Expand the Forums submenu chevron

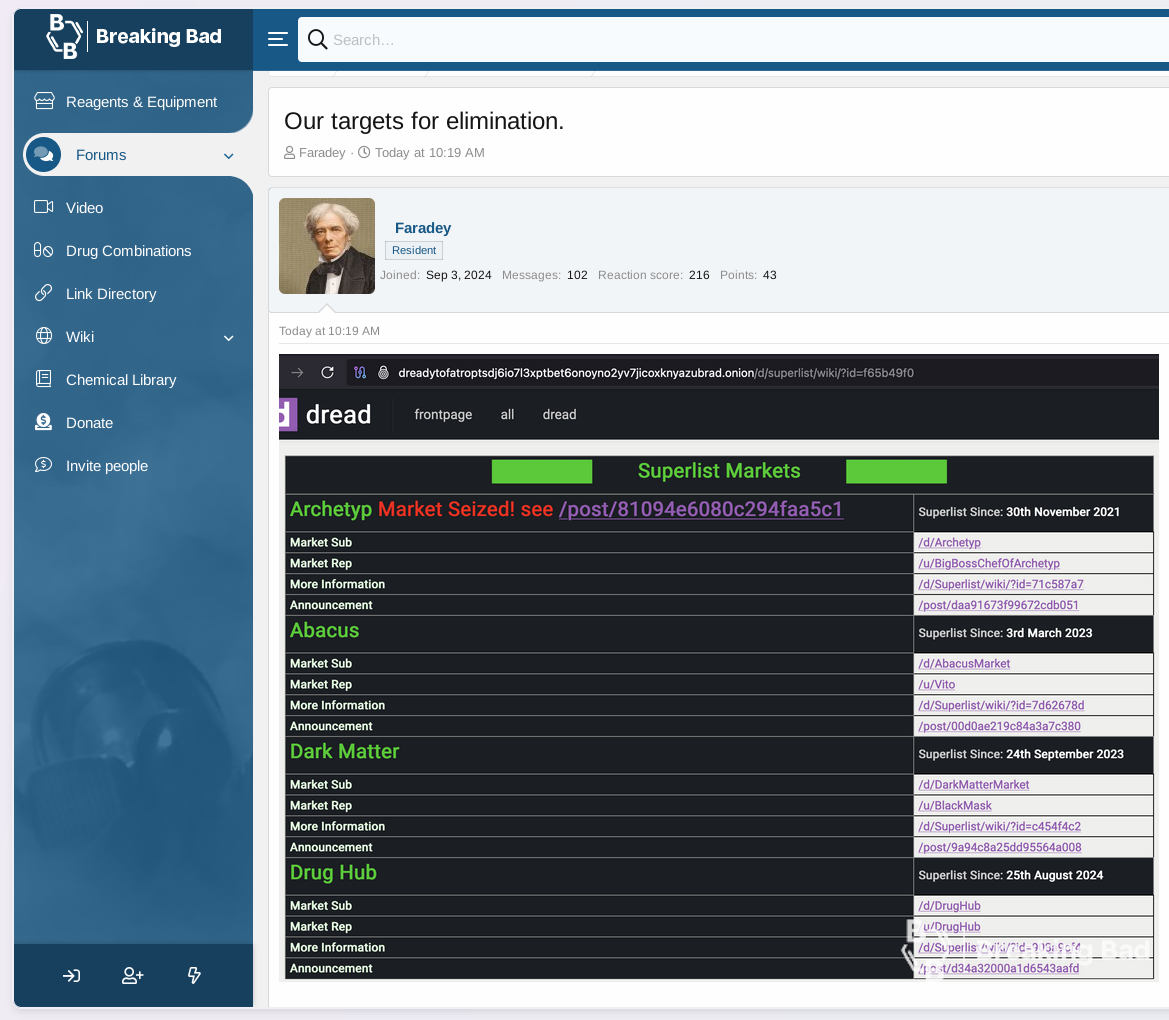229,156
